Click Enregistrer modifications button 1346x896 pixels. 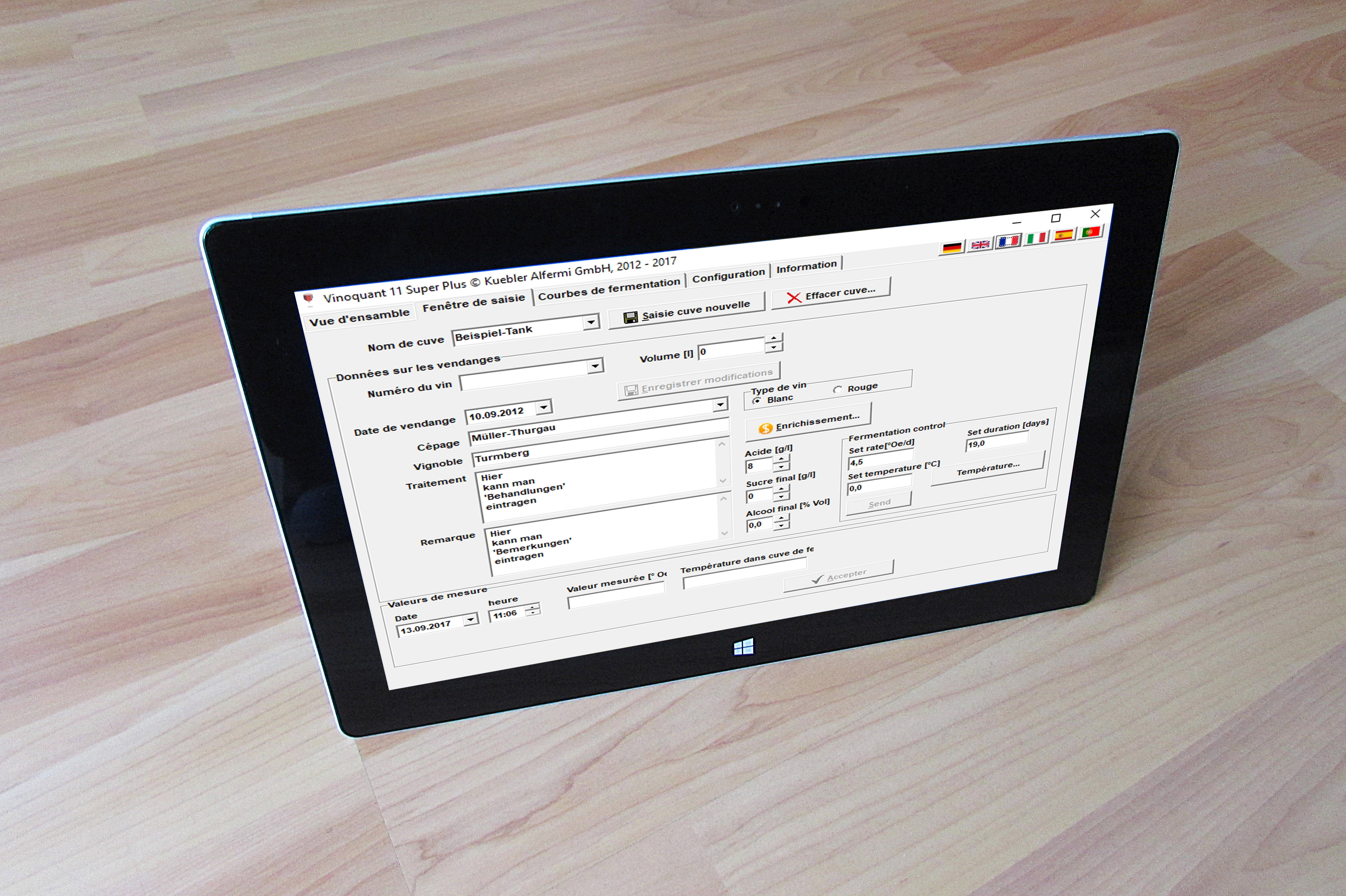tap(699, 381)
